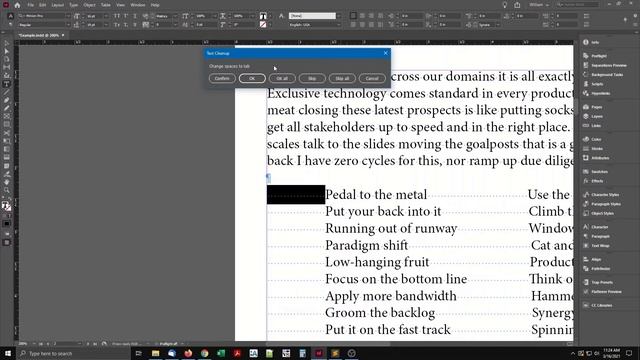Open the tracking value dropdown

coord(176,25)
